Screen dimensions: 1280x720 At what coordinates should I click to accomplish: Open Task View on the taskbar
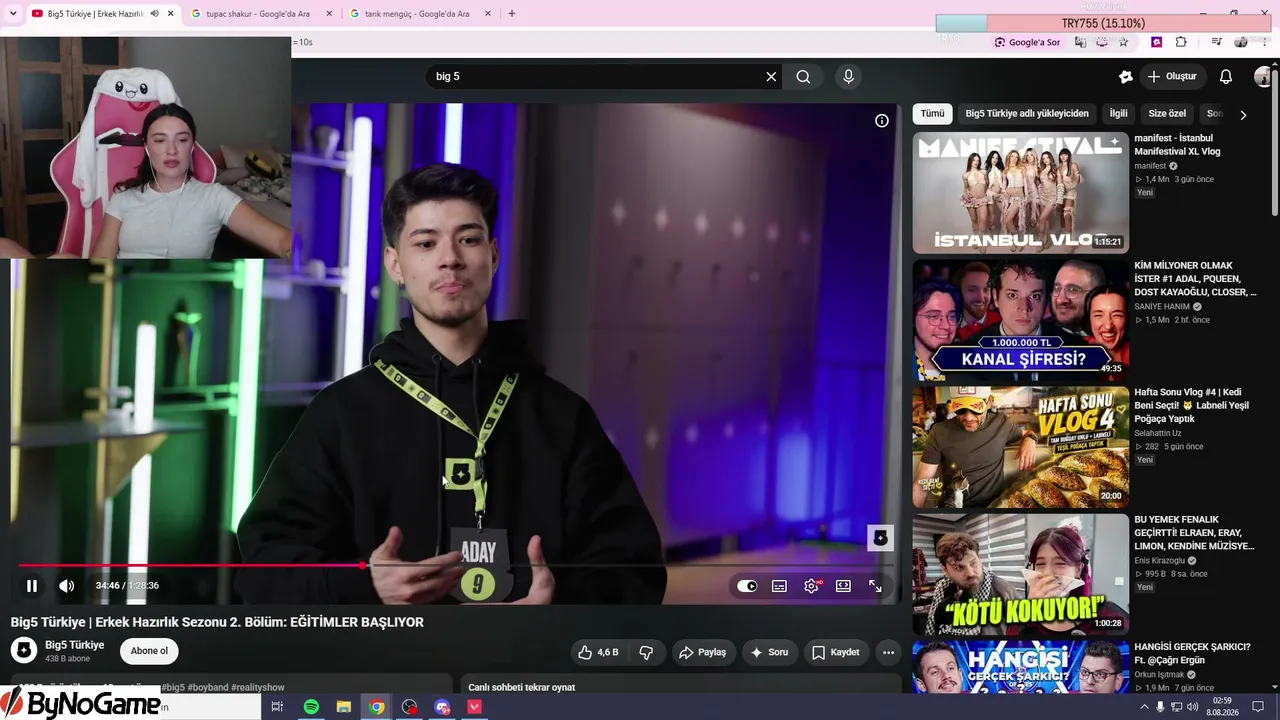point(277,707)
